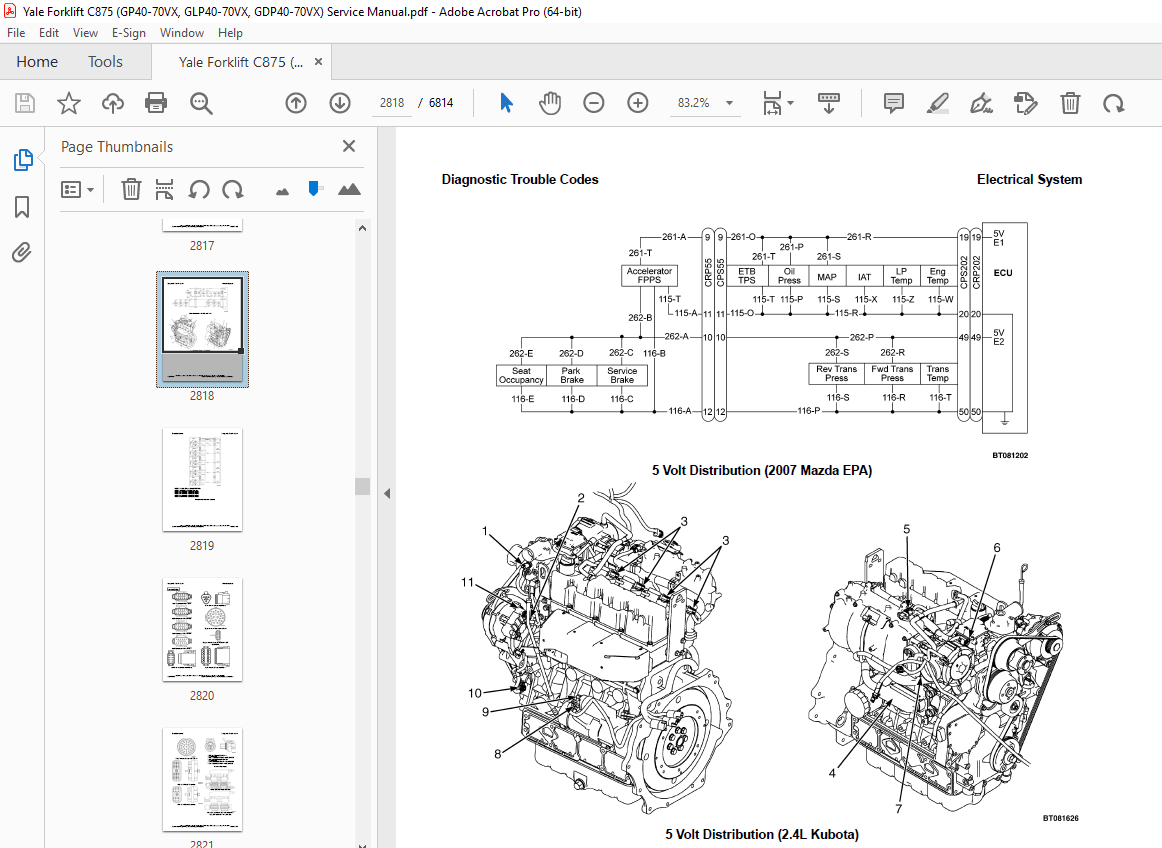Click the thumbnail scrollbar up arrow
The height and width of the screenshot is (848, 1162).
coord(362,228)
